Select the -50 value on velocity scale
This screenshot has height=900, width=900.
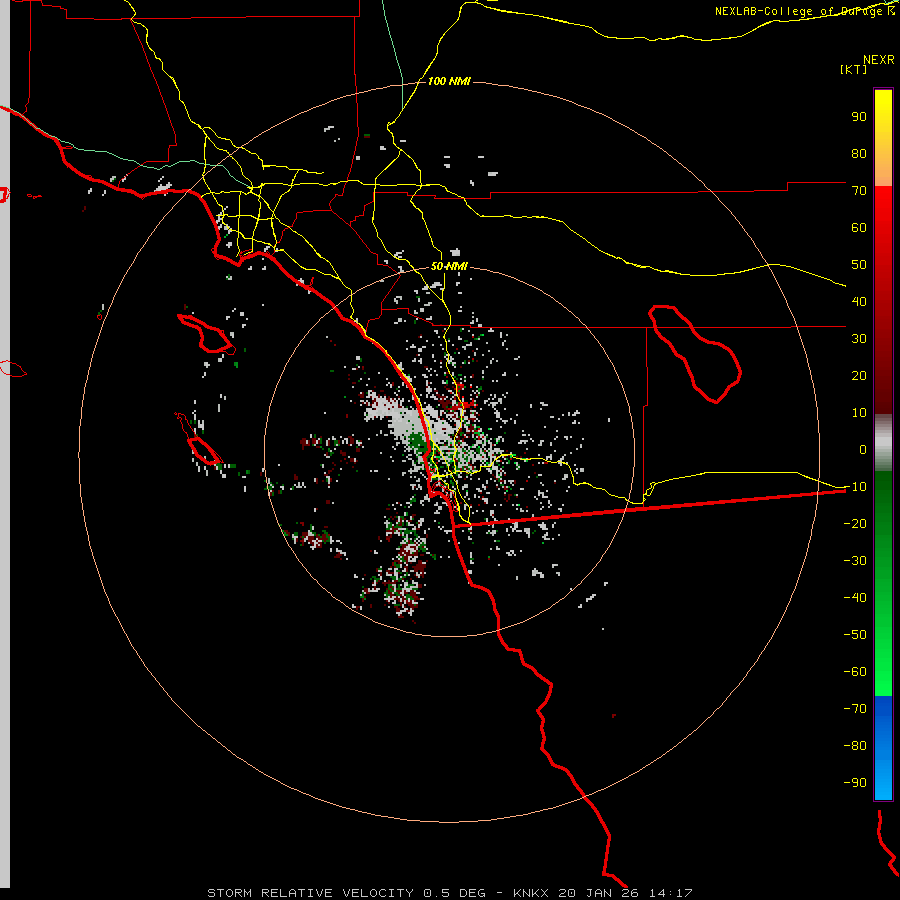(x=855, y=635)
